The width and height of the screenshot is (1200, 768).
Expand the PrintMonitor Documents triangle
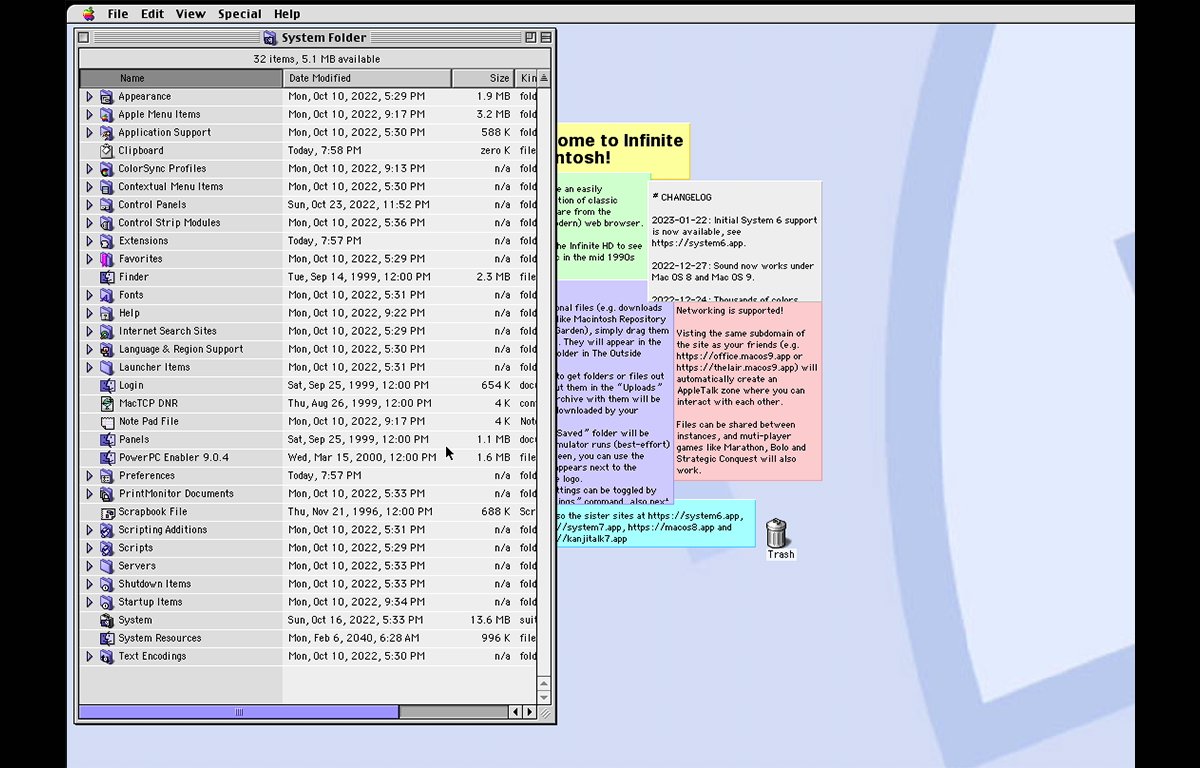(x=89, y=494)
